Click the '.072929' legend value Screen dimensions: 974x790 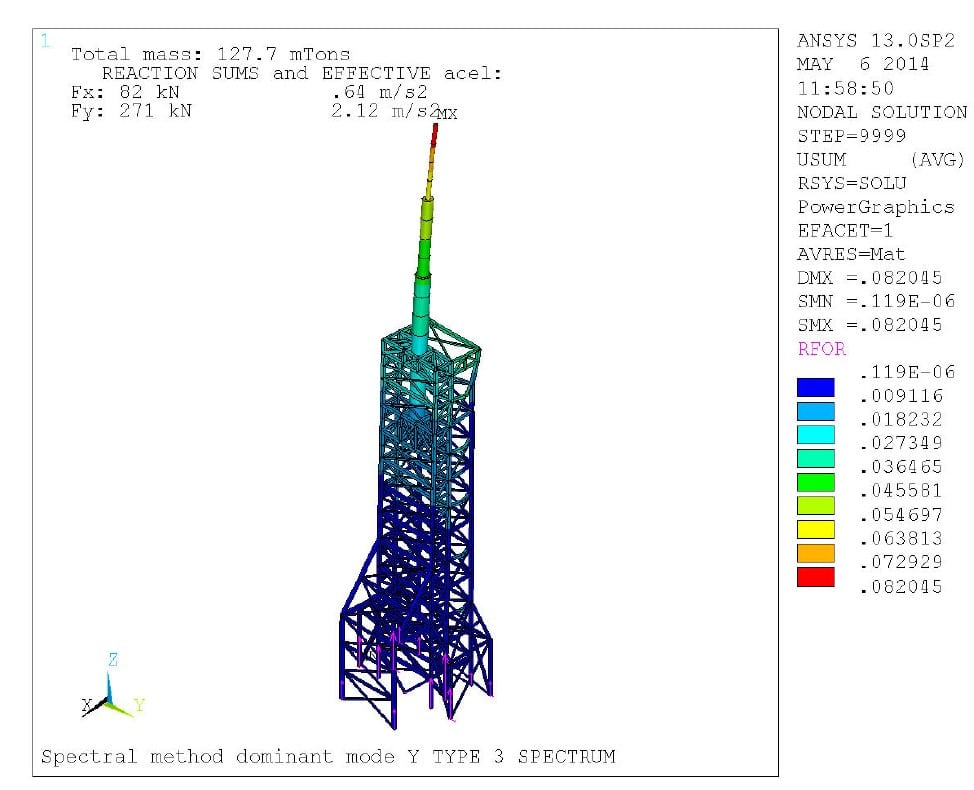coord(901,562)
